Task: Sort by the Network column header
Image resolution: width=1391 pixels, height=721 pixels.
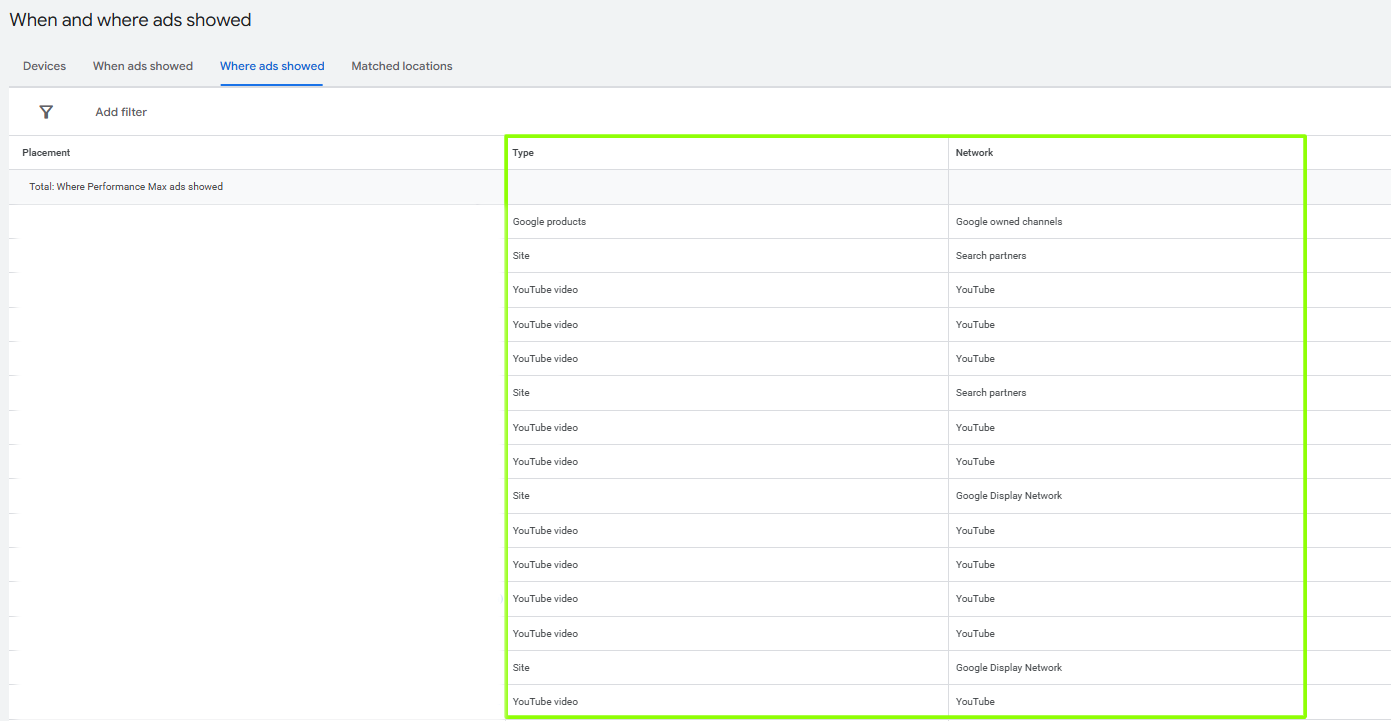Action: pyautogui.click(x=973, y=152)
